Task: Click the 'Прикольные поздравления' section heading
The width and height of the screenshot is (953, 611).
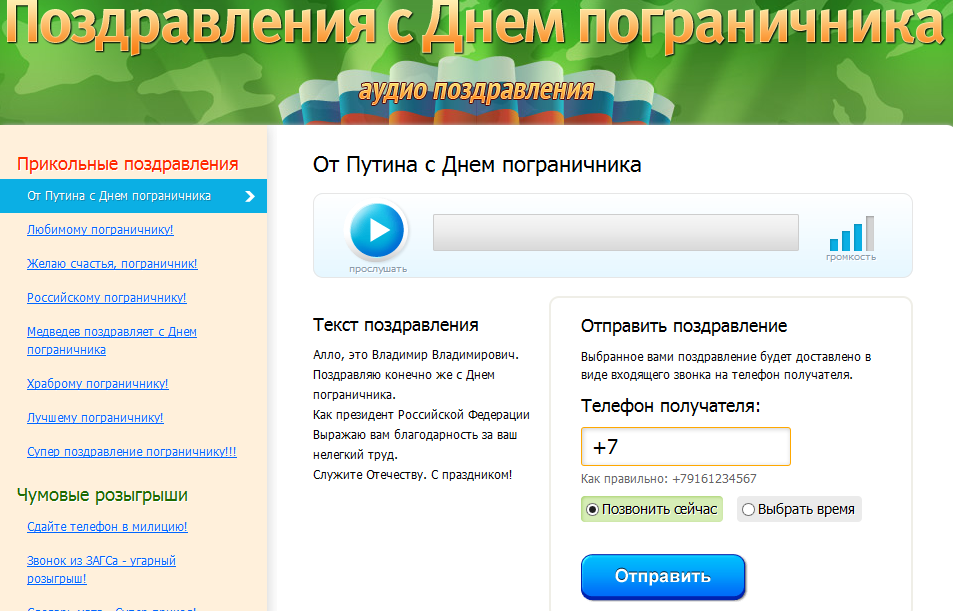Action: pyautogui.click(x=128, y=164)
